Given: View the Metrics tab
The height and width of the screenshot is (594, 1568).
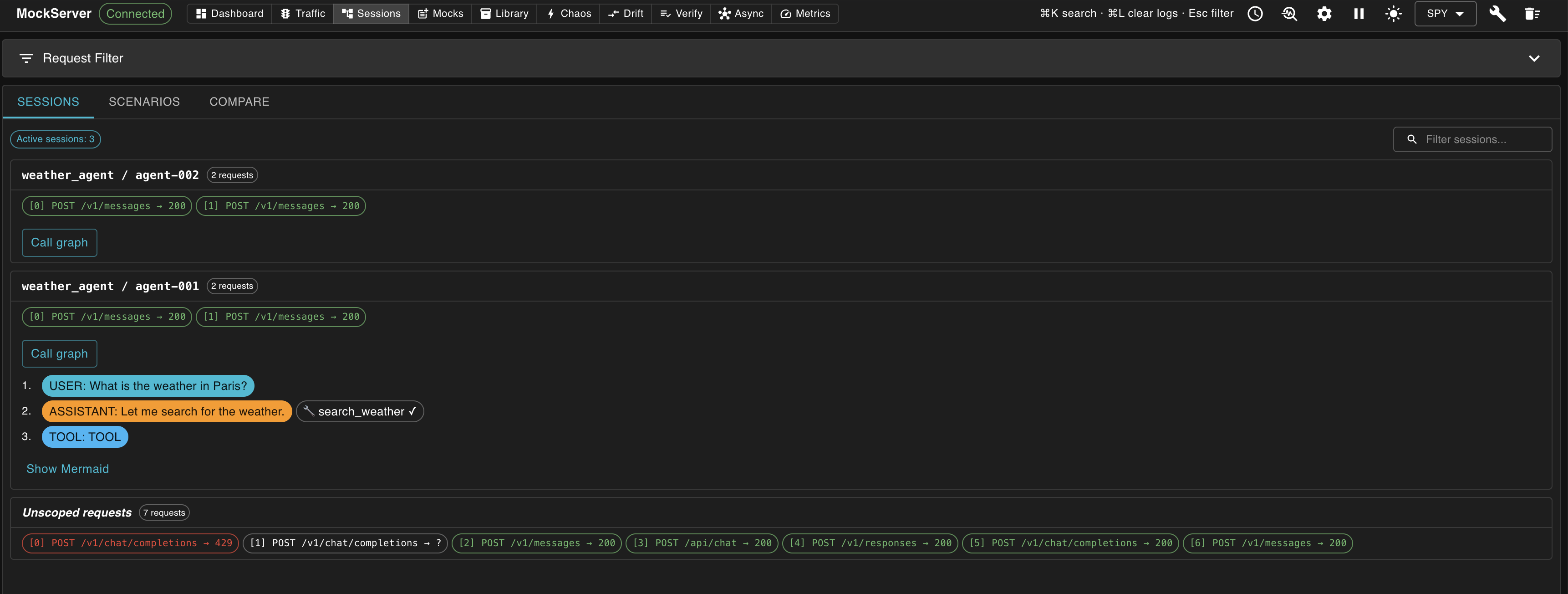Looking at the screenshot, I should tap(804, 13).
